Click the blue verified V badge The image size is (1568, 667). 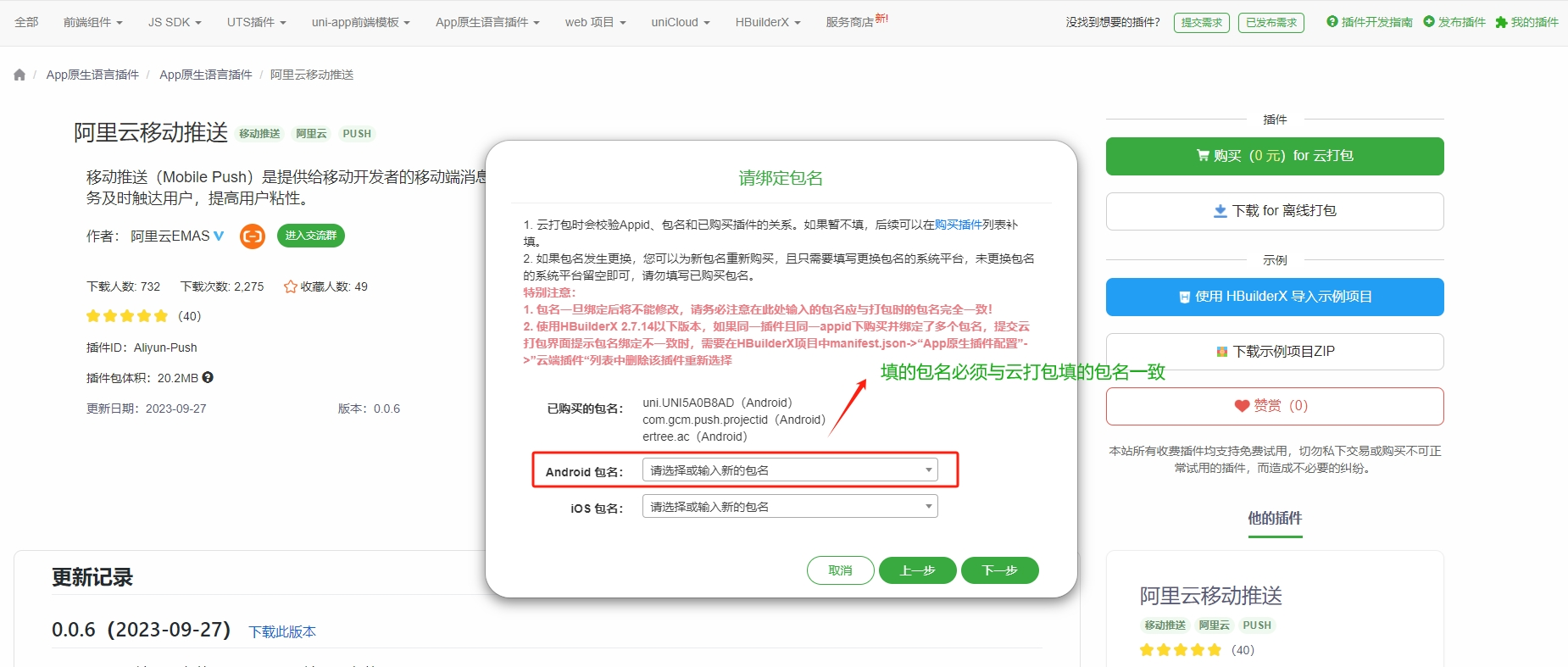pos(219,236)
